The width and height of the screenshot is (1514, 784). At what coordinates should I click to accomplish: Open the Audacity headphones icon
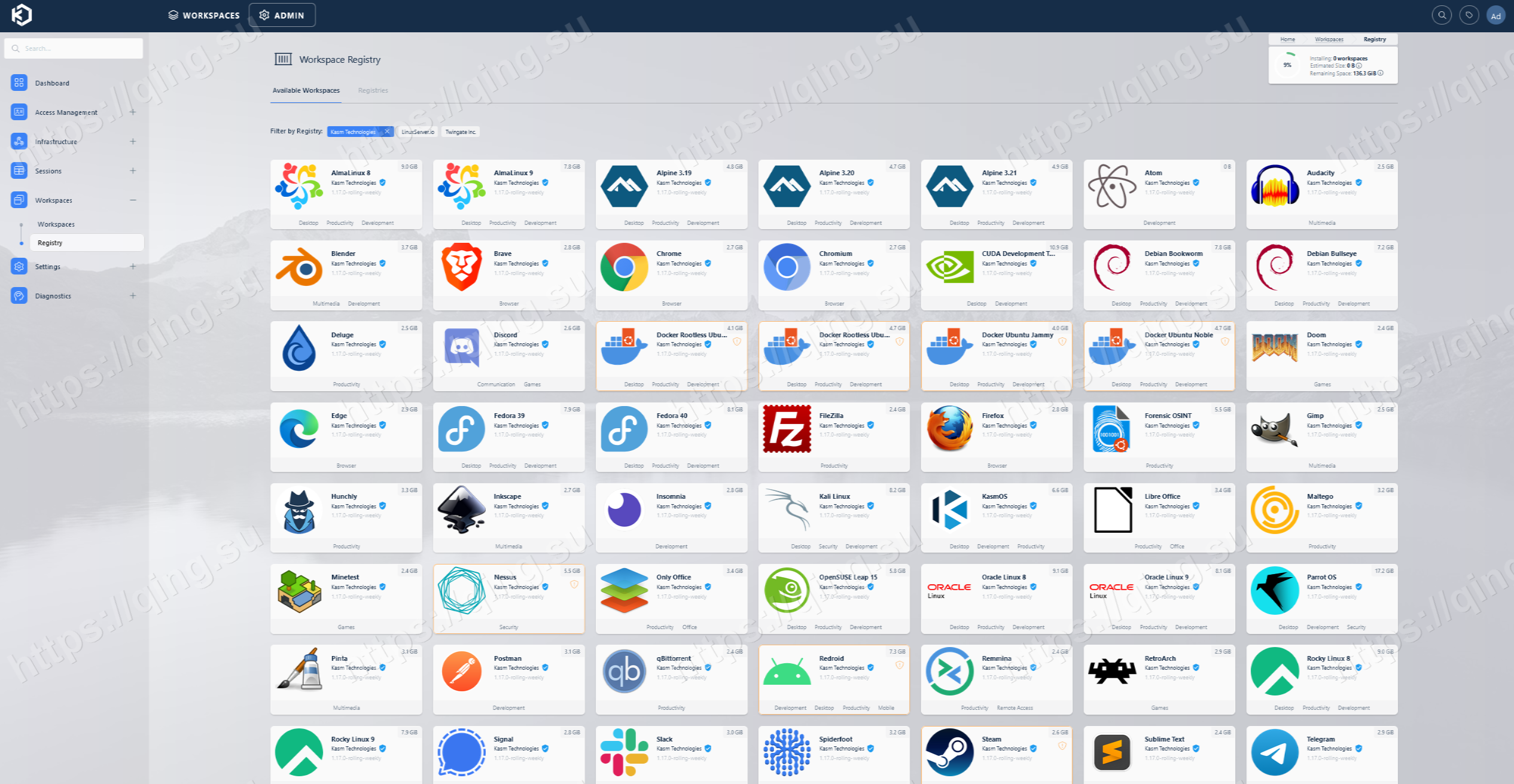point(1275,186)
